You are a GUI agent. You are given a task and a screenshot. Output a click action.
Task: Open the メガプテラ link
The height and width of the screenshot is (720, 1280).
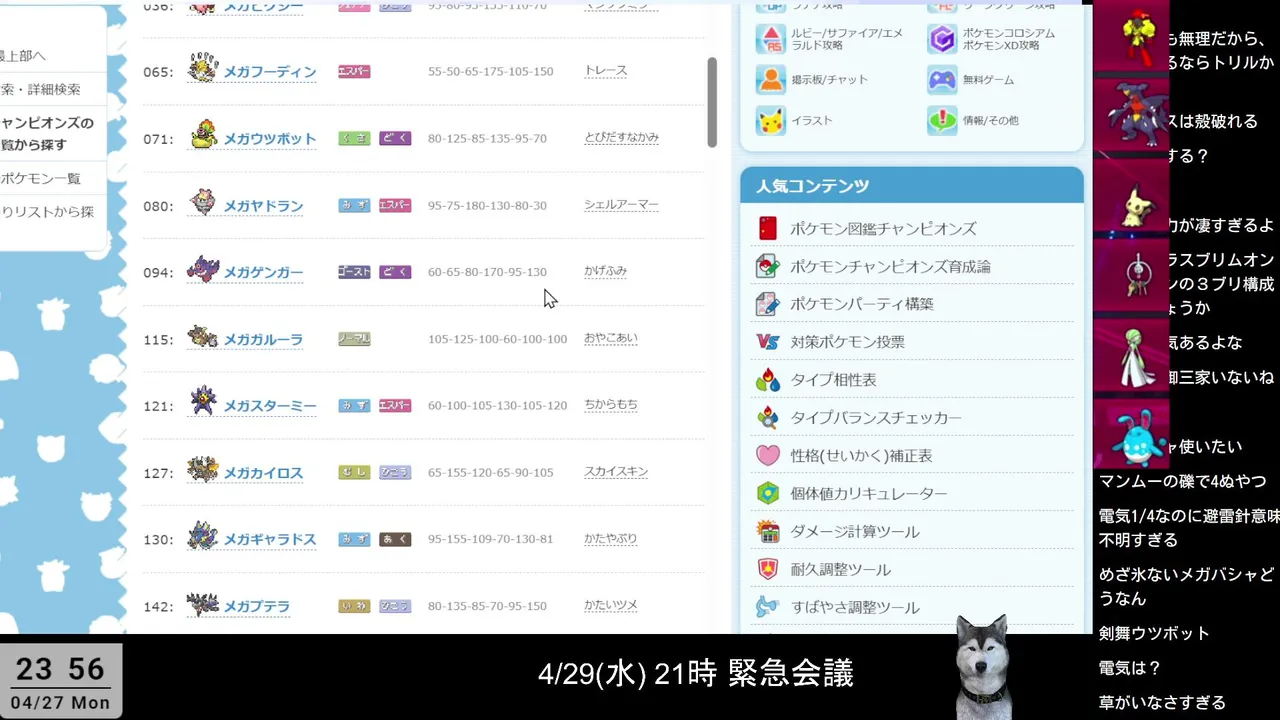[x=257, y=606]
